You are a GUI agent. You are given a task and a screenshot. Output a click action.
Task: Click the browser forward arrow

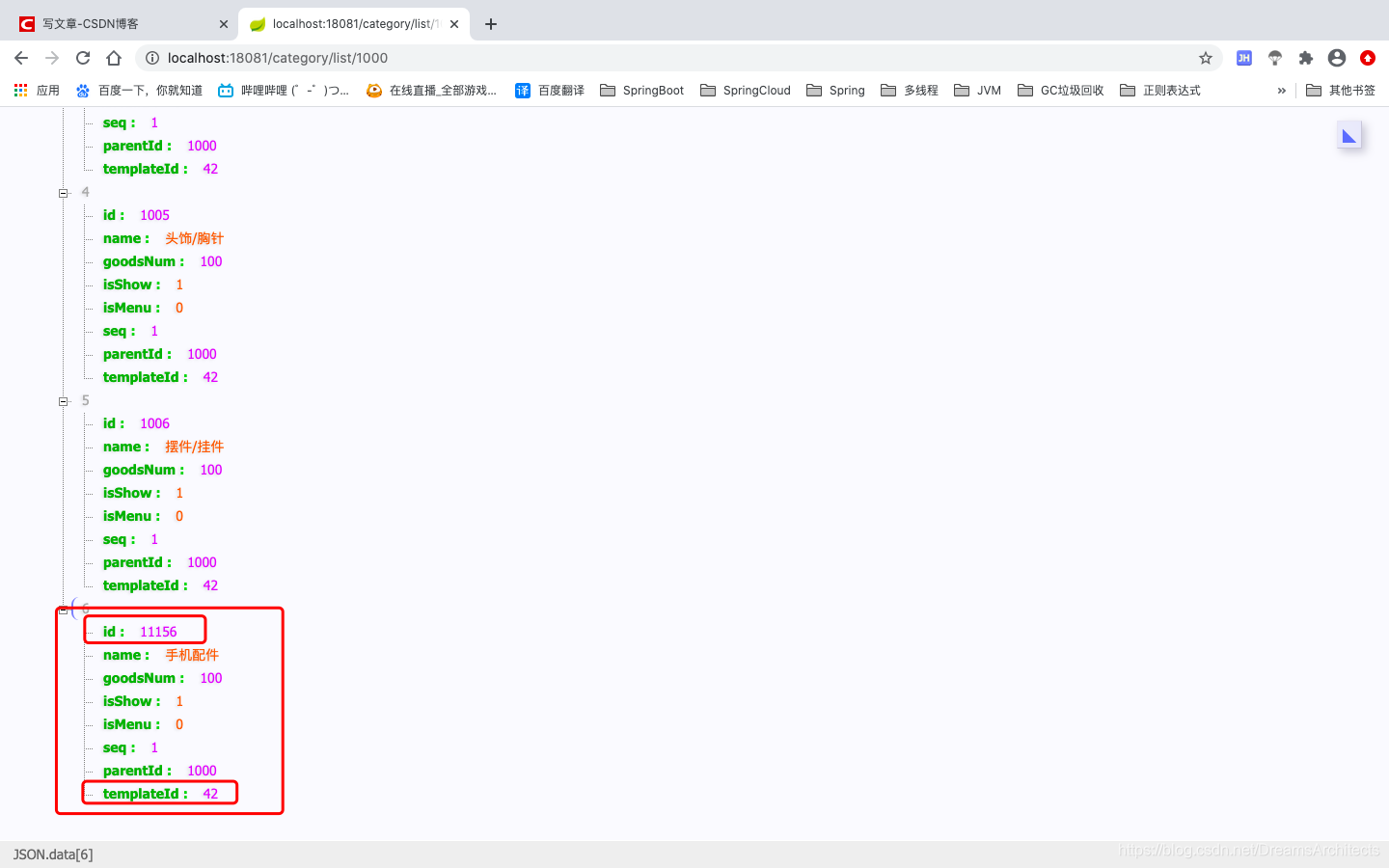52,58
